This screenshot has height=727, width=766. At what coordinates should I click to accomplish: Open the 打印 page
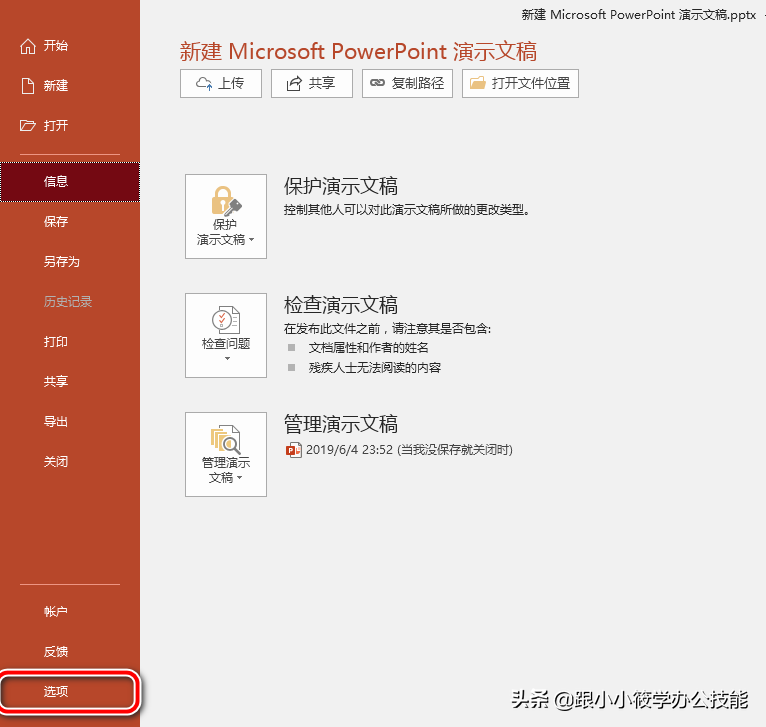pyautogui.click(x=70, y=342)
